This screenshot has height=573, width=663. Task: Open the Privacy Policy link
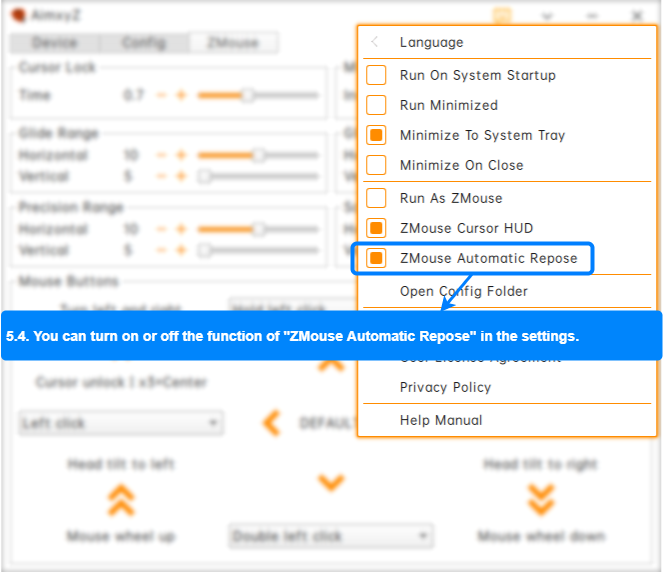point(445,387)
